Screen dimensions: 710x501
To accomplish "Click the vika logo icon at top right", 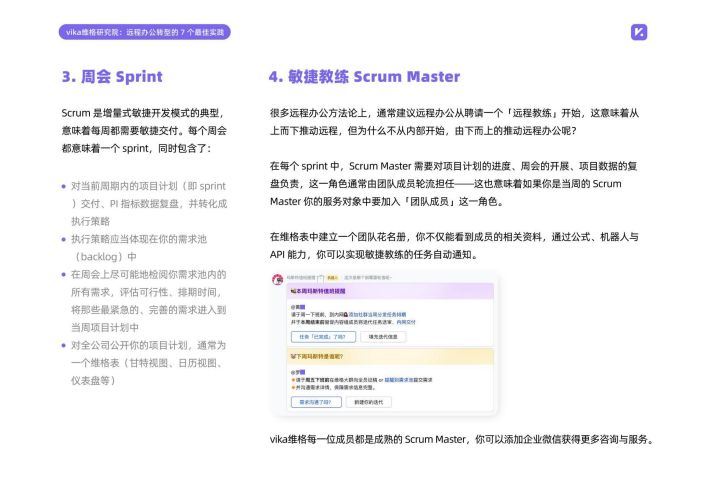I will (639, 32).
